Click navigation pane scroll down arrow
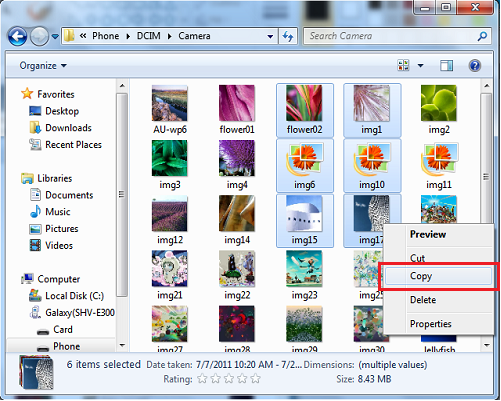Screen dimensions: 501x401 (122, 345)
